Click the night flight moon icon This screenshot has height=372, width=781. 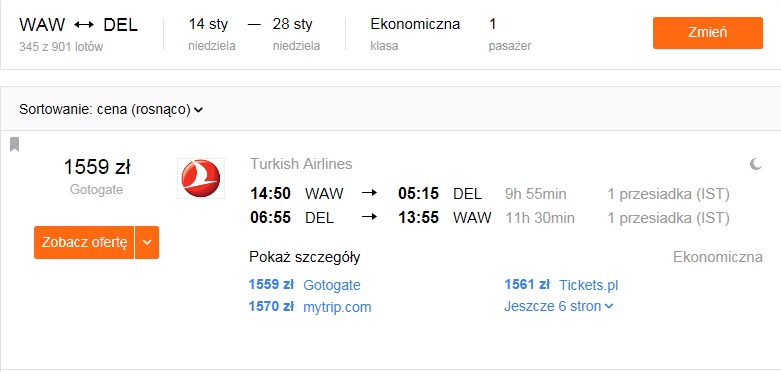point(756,164)
